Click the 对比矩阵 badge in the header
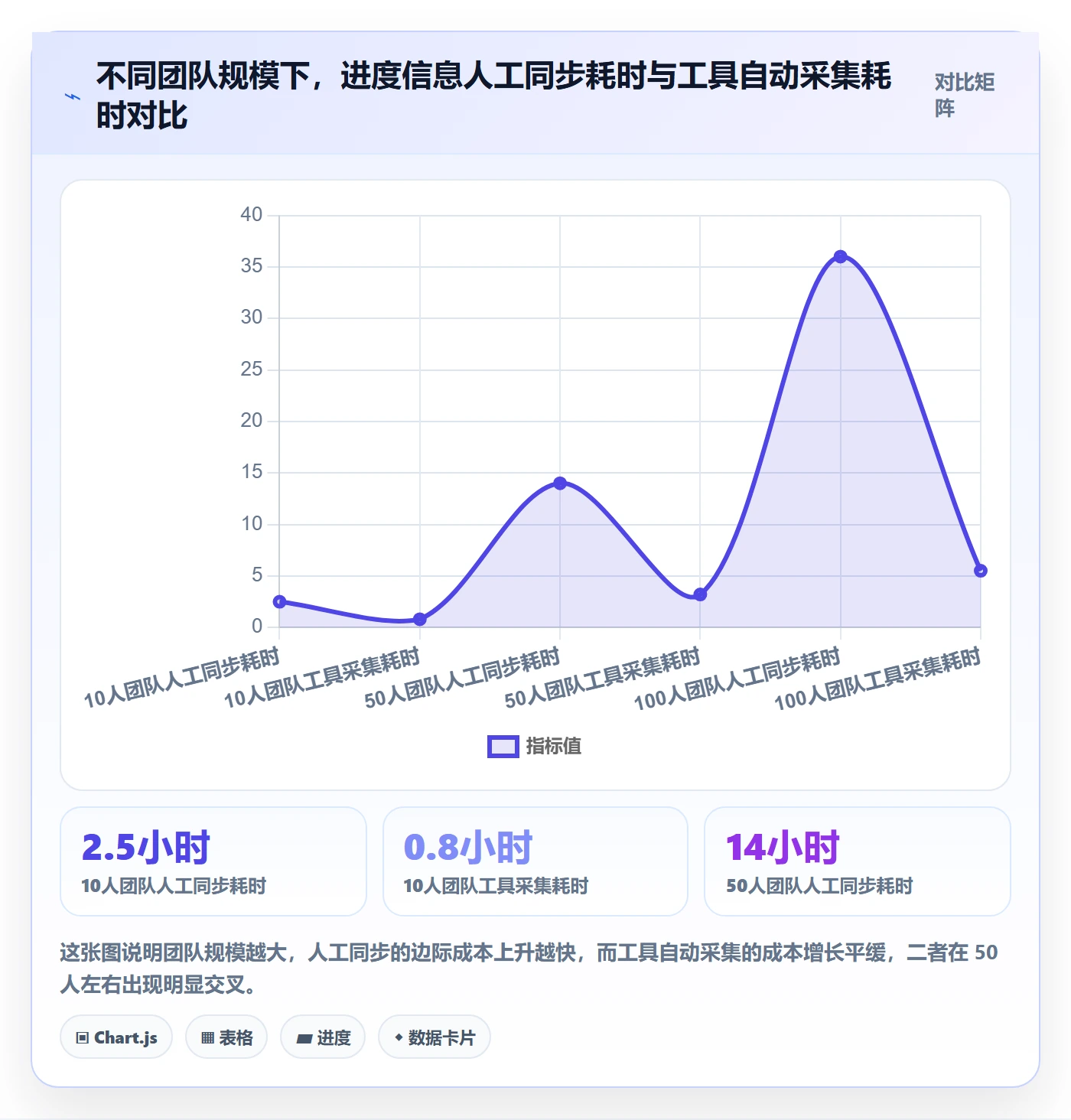This screenshot has width=1071, height=1120. click(964, 95)
